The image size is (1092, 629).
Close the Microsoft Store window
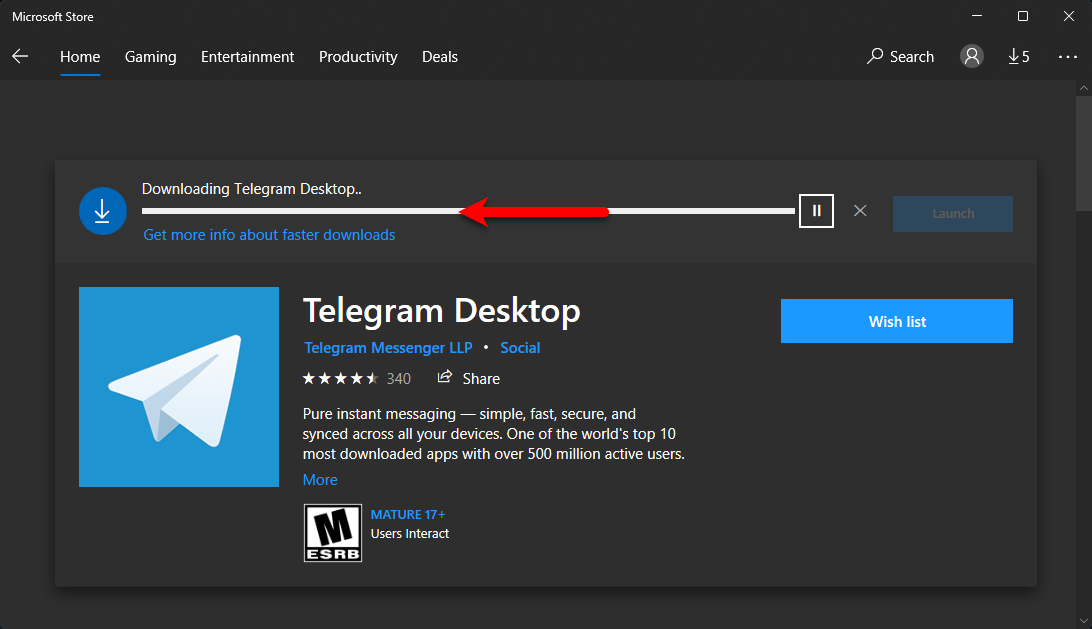pyautogui.click(x=1069, y=16)
